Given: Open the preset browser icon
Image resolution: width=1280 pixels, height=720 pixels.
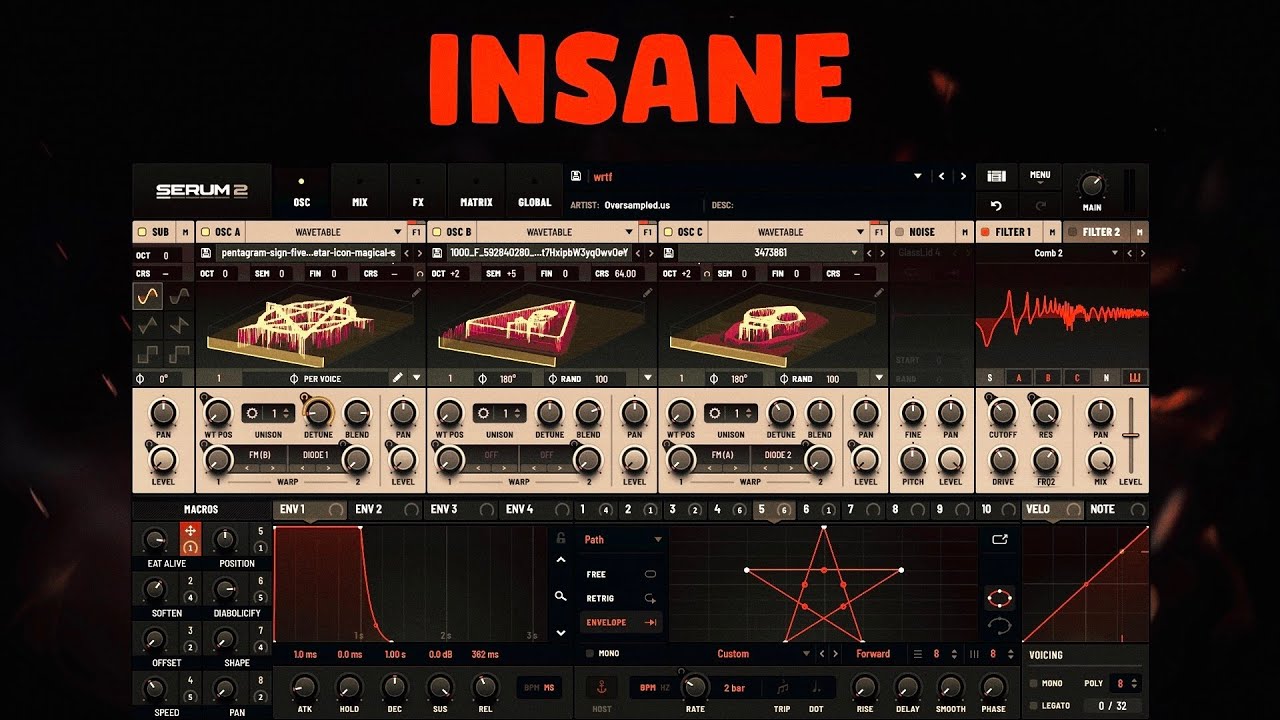Looking at the screenshot, I should click(x=996, y=176).
